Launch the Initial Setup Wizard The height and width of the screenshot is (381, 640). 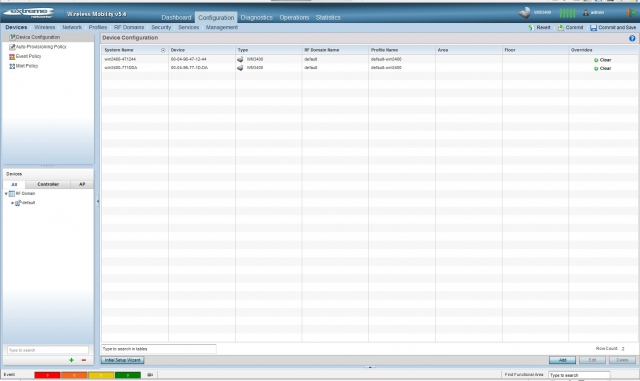(122, 360)
